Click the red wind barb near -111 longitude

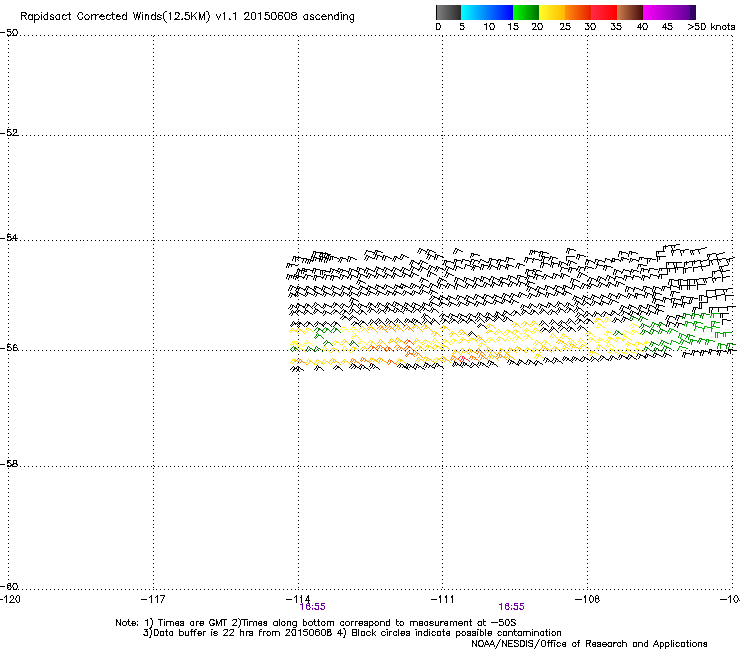(x=464, y=359)
